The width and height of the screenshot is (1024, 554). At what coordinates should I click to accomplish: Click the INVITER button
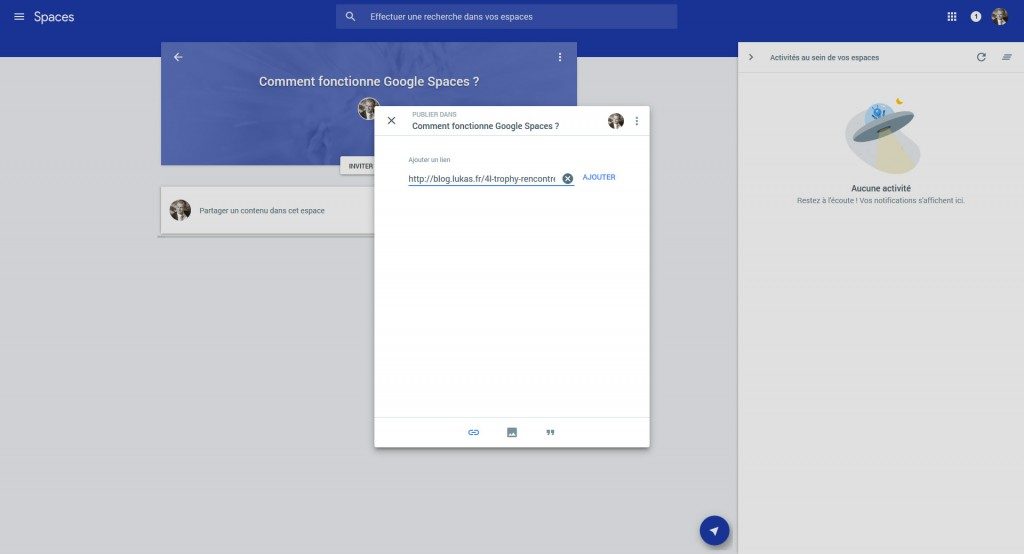tap(358, 166)
